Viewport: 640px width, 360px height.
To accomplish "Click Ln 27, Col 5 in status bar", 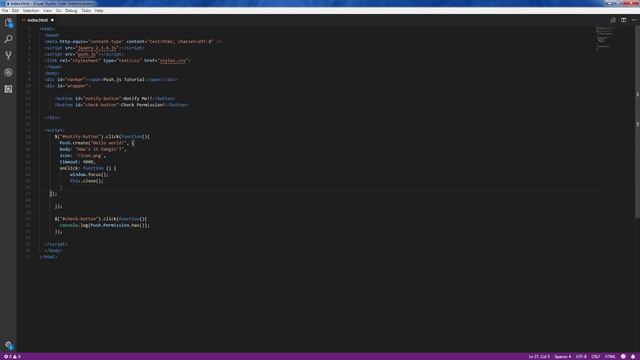I will click(539, 356).
